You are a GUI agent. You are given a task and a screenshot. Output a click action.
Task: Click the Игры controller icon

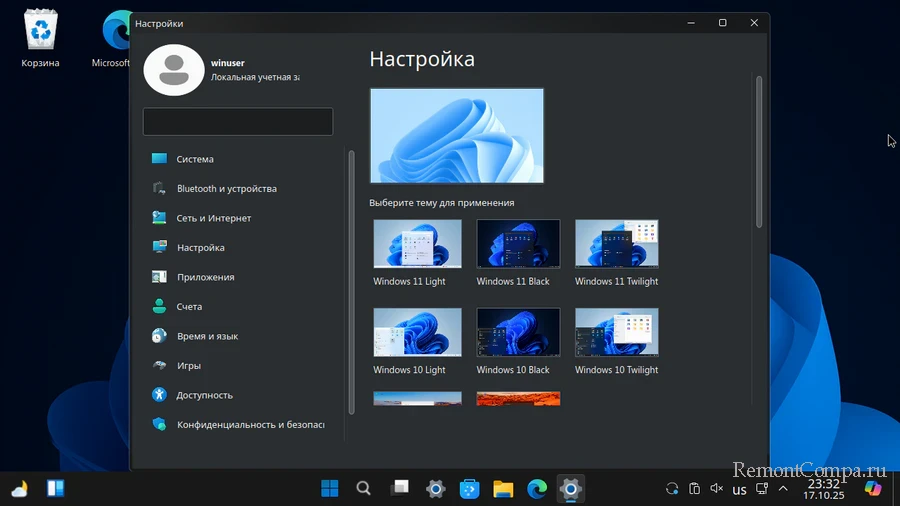[x=159, y=365]
